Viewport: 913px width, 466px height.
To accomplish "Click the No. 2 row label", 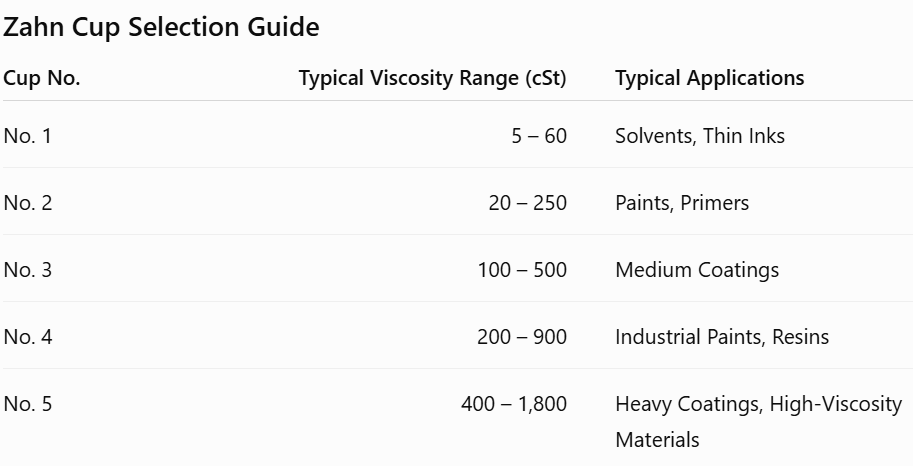I will (27, 203).
